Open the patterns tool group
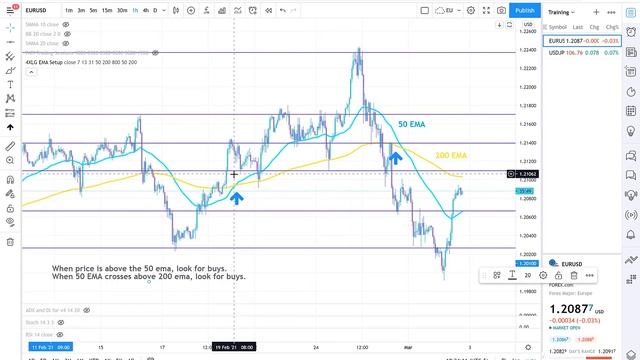The height and width of the screenshot is (360, 640). coord(10,98)
